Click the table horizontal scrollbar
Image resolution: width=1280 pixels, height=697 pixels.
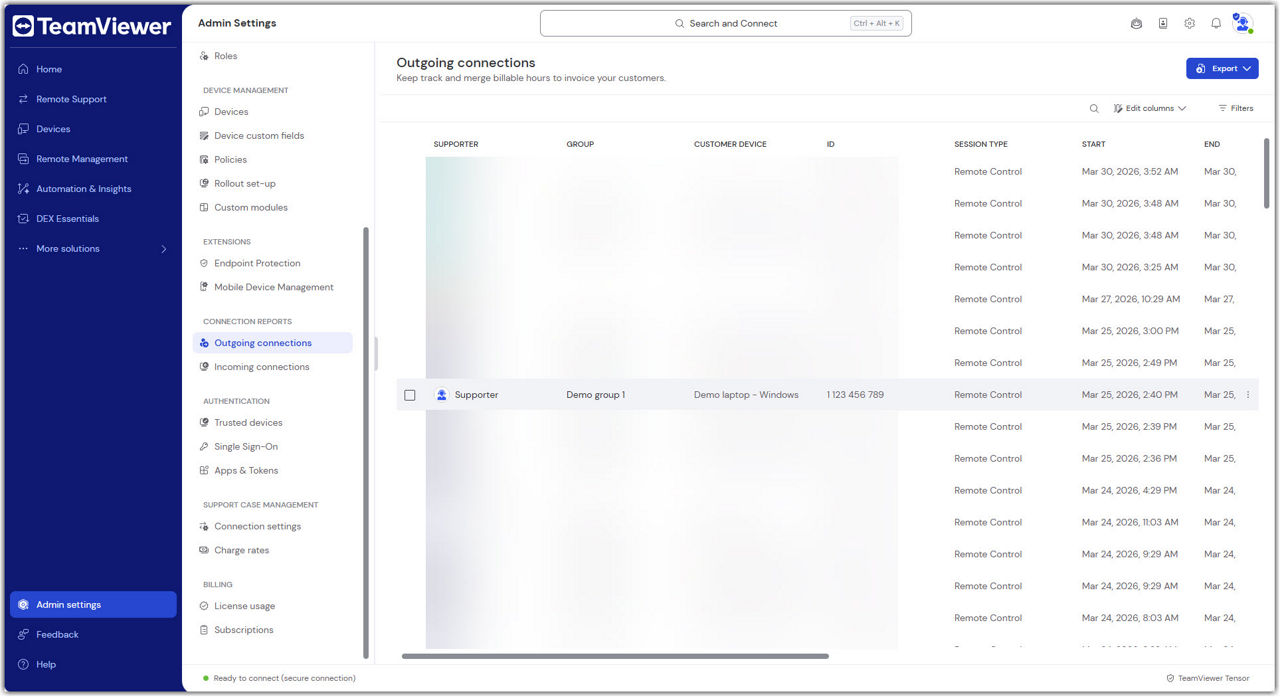[x=615, y=656]
